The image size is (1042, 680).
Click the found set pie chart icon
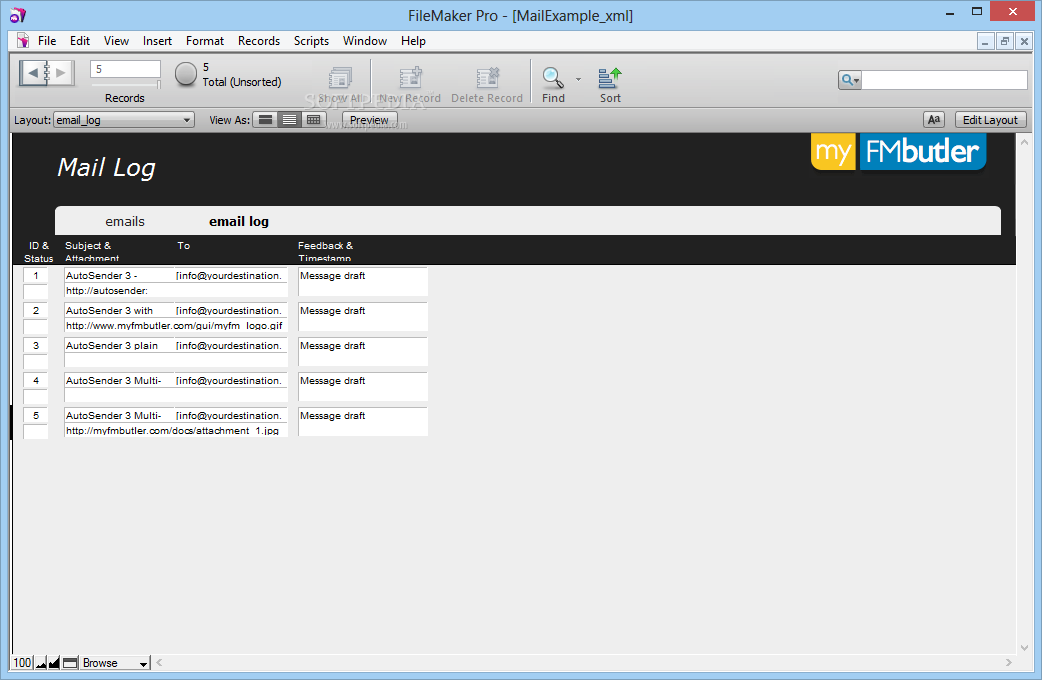(185, 74)
